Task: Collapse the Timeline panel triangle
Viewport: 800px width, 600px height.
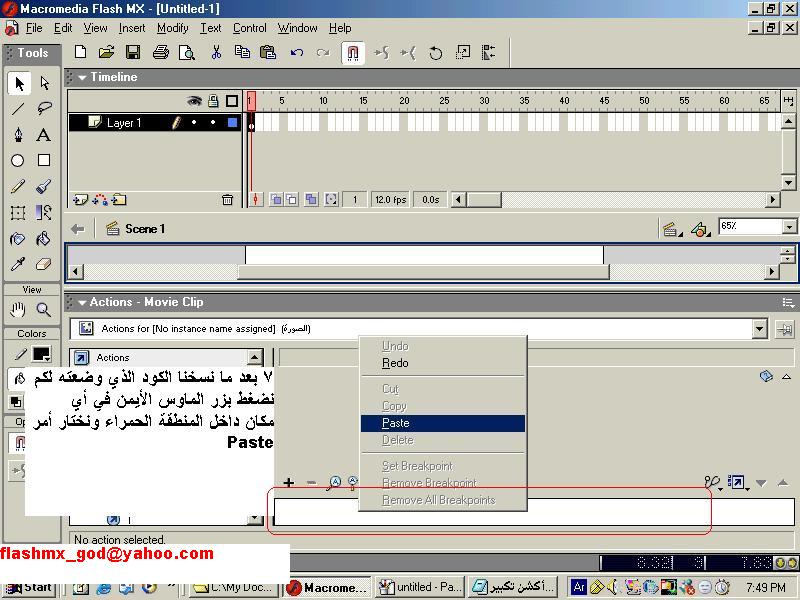Action: tap(82, 78)
